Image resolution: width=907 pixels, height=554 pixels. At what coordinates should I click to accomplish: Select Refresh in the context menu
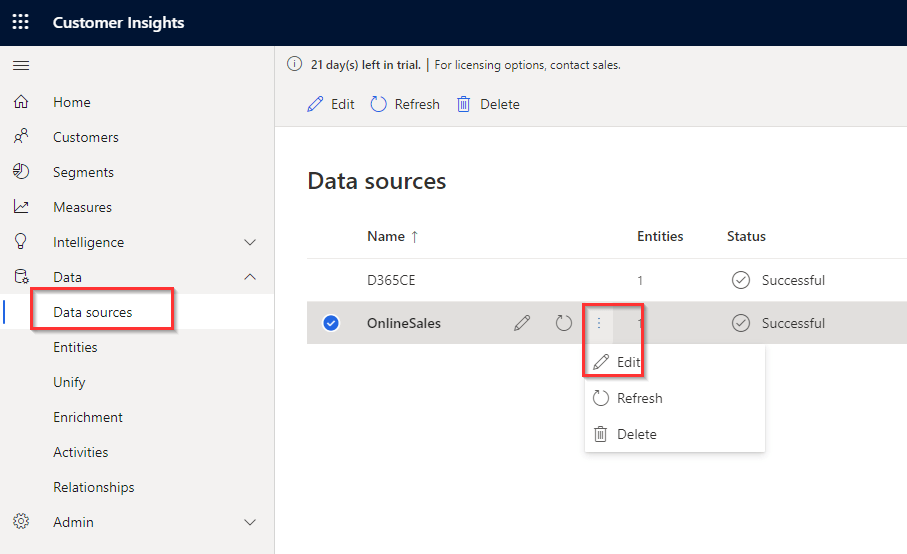pyautogui.click(x=639, y=398)
